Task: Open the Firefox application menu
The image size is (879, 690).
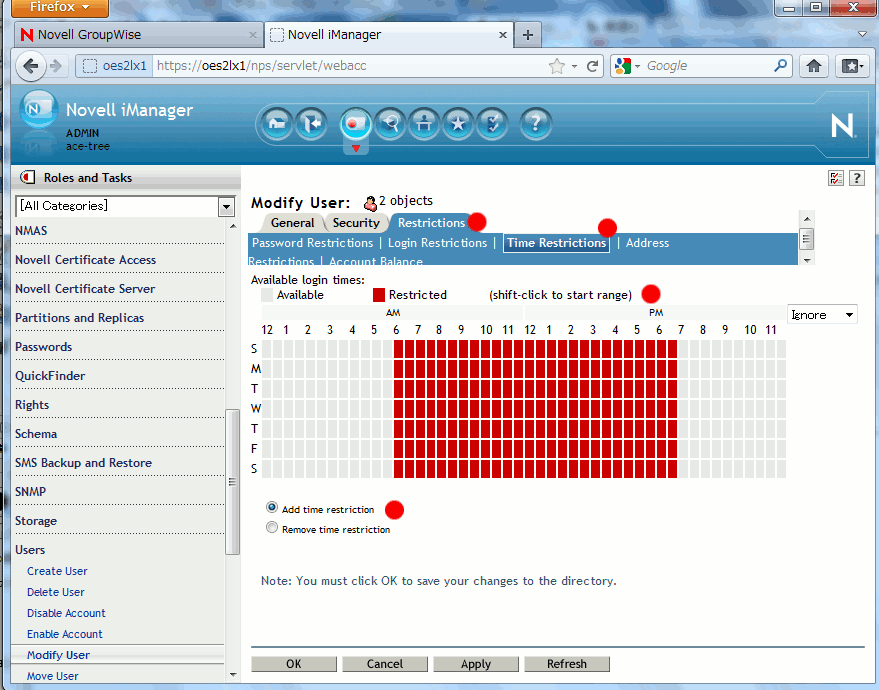Action: [60, 7]
